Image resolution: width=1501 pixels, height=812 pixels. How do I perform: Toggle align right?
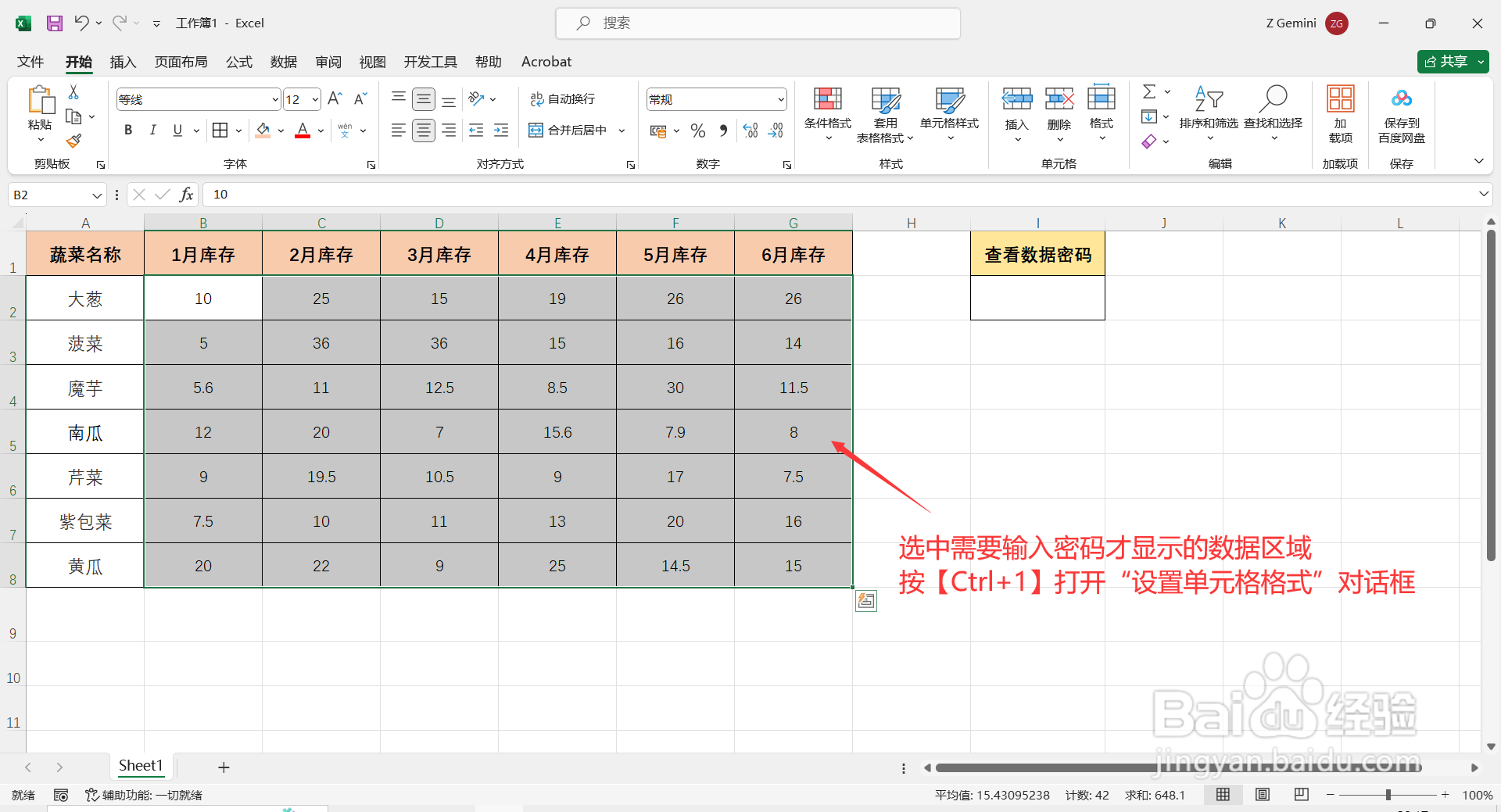[449, 131]
